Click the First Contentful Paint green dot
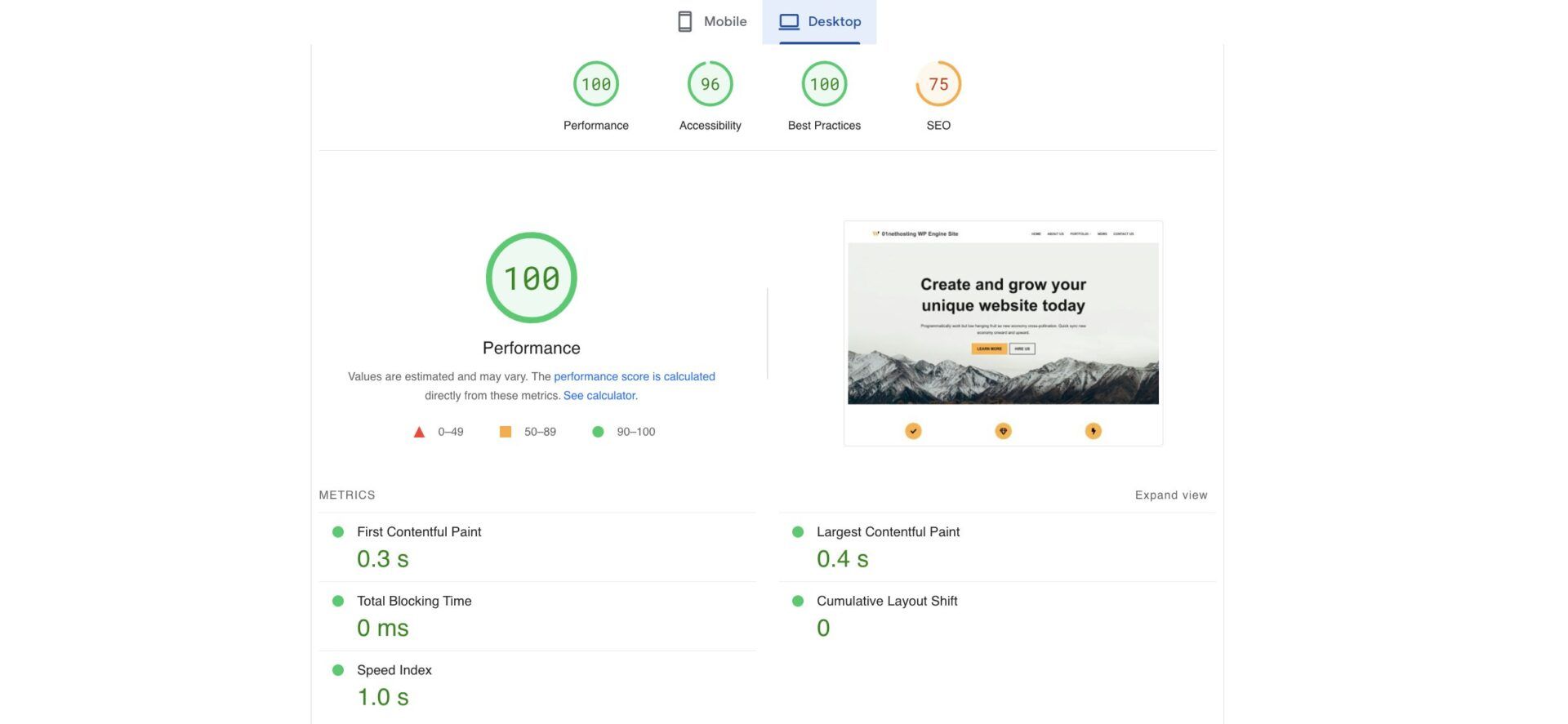Image resolution: width=1568 pixels, height=724 pixels. pyautogui.click(x=338, y=532)
